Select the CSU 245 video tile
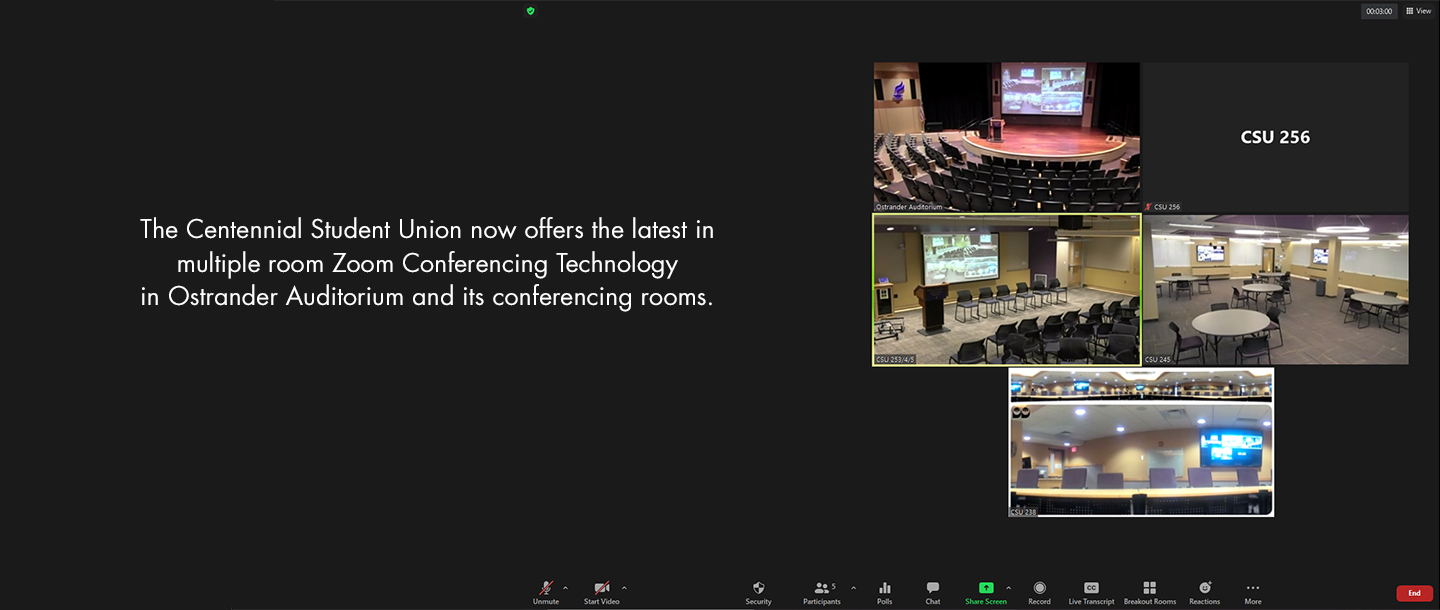Screen dimensions: 1440x610 click(x=1275, y=289)
